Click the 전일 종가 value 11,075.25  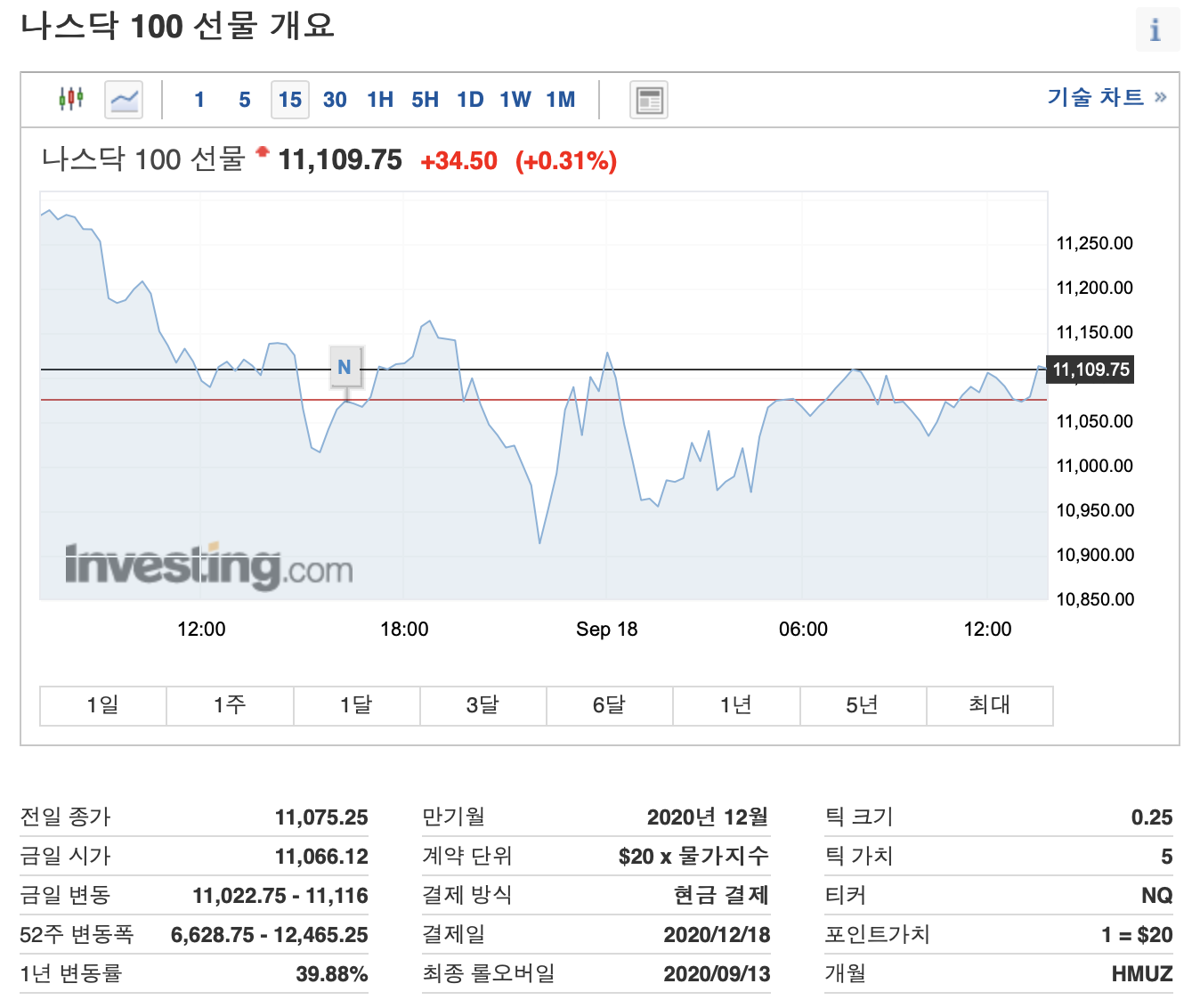click(x=321, y=817)
